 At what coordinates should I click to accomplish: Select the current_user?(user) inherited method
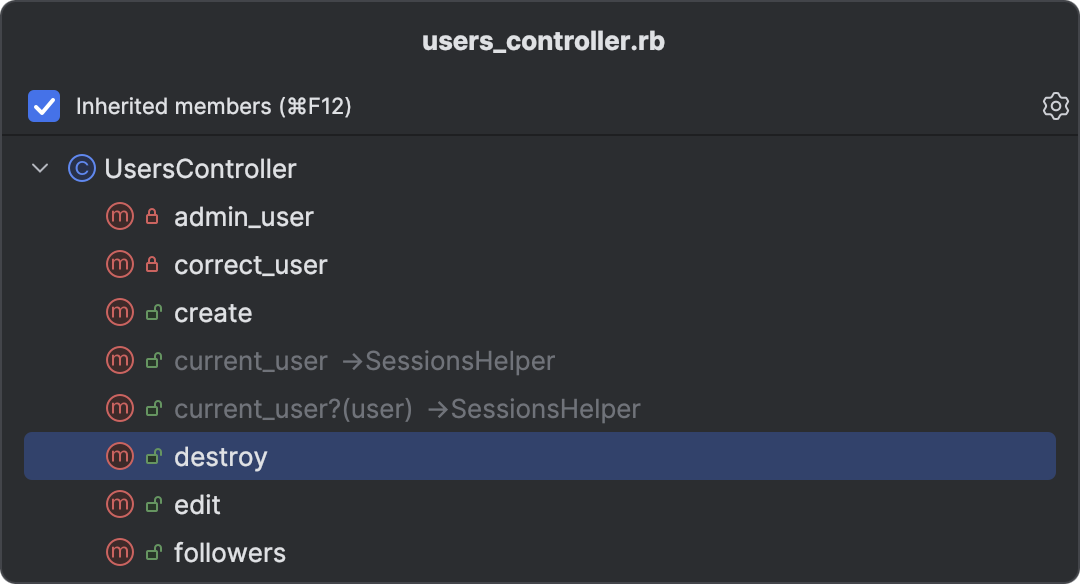tap(293, 409)
